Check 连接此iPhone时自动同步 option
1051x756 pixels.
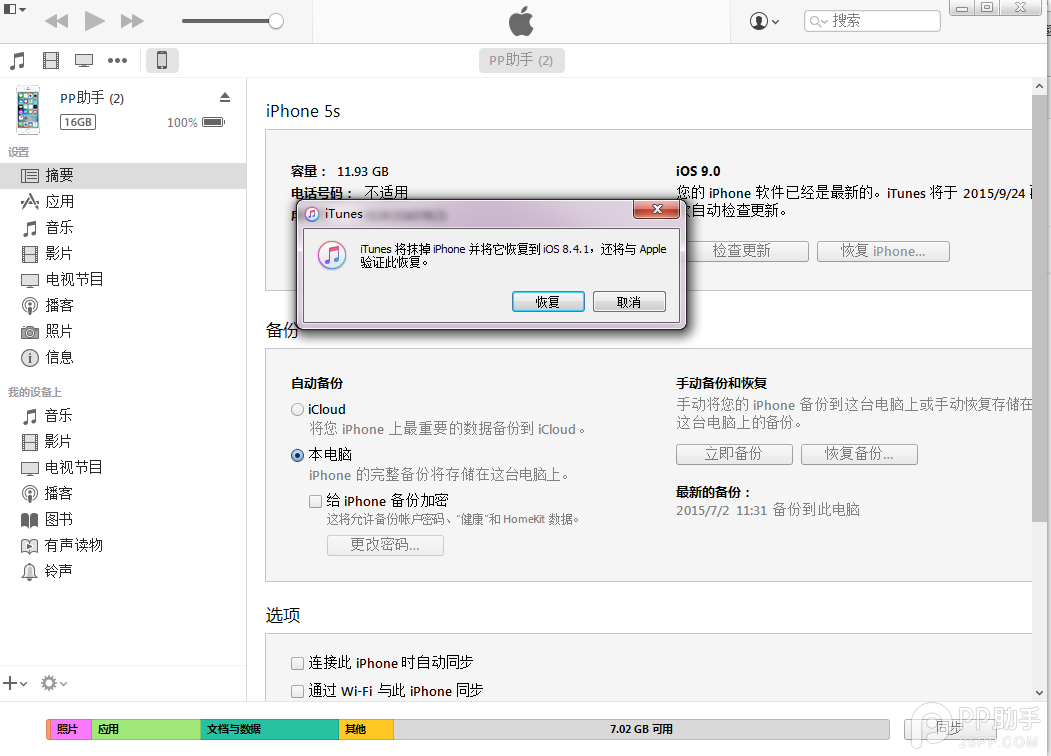(x=297, y=662)
